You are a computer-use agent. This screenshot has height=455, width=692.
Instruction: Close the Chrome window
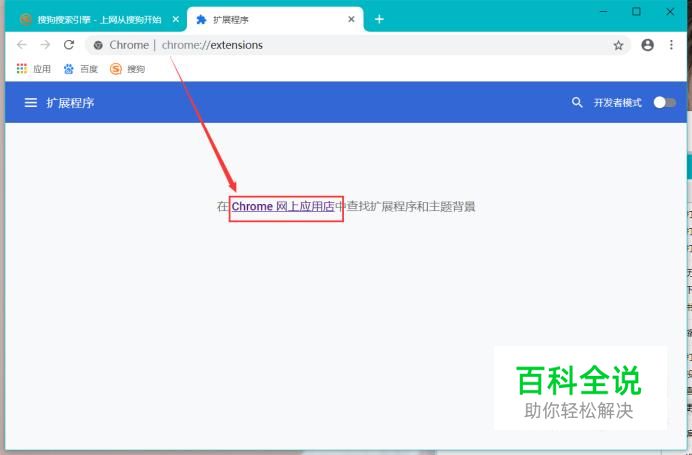[670, 11]
